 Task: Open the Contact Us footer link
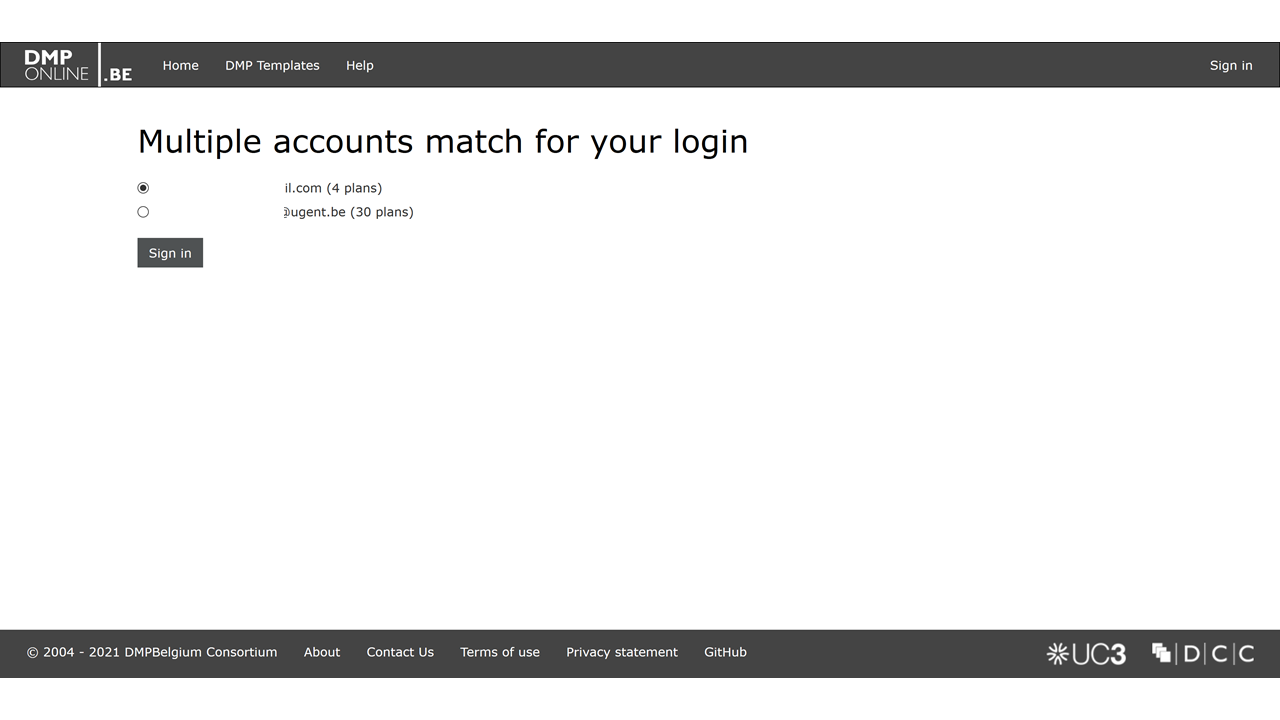coord(400,652)
